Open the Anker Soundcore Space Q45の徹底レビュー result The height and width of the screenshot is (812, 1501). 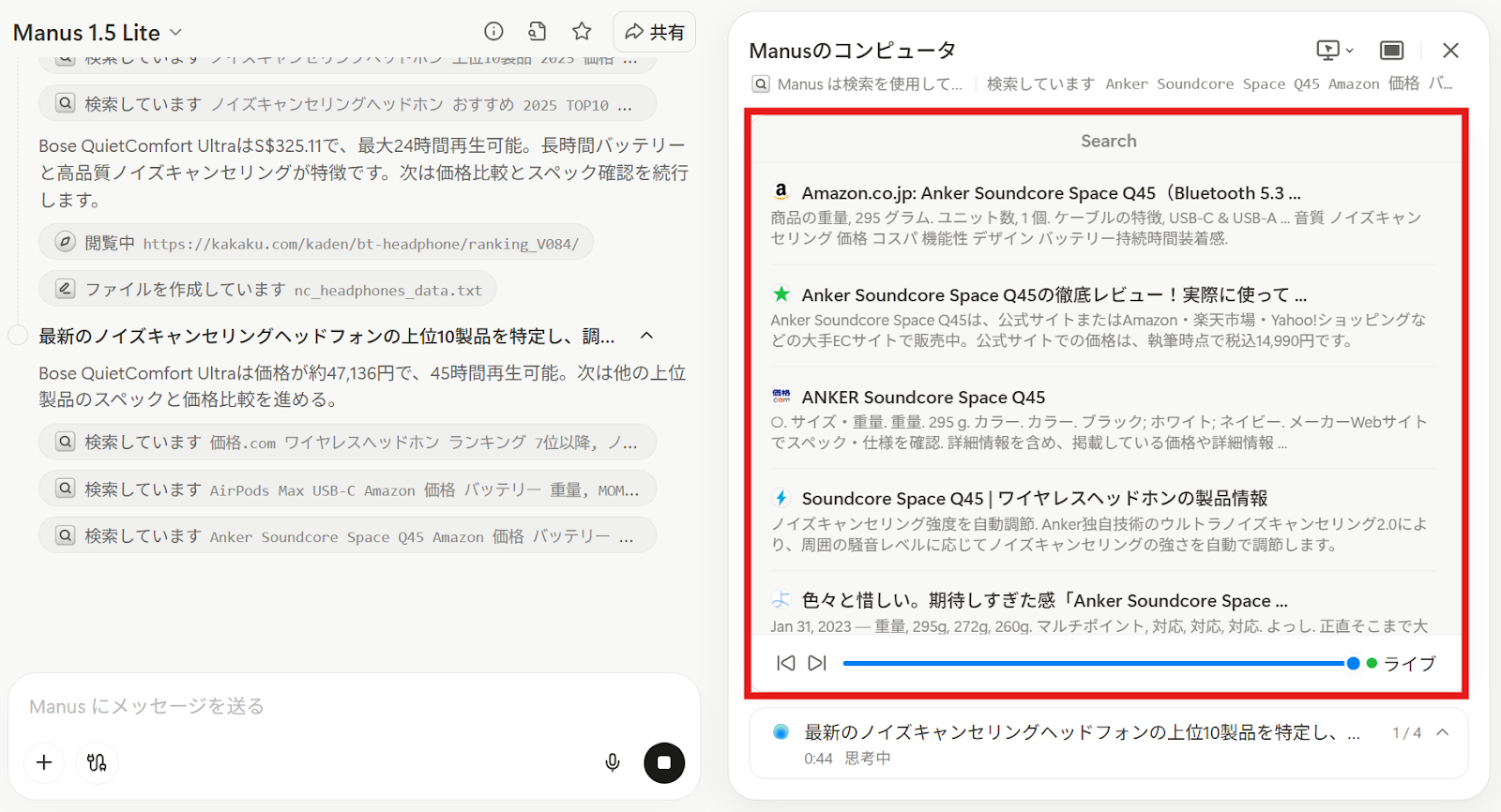click(1054, 294)
